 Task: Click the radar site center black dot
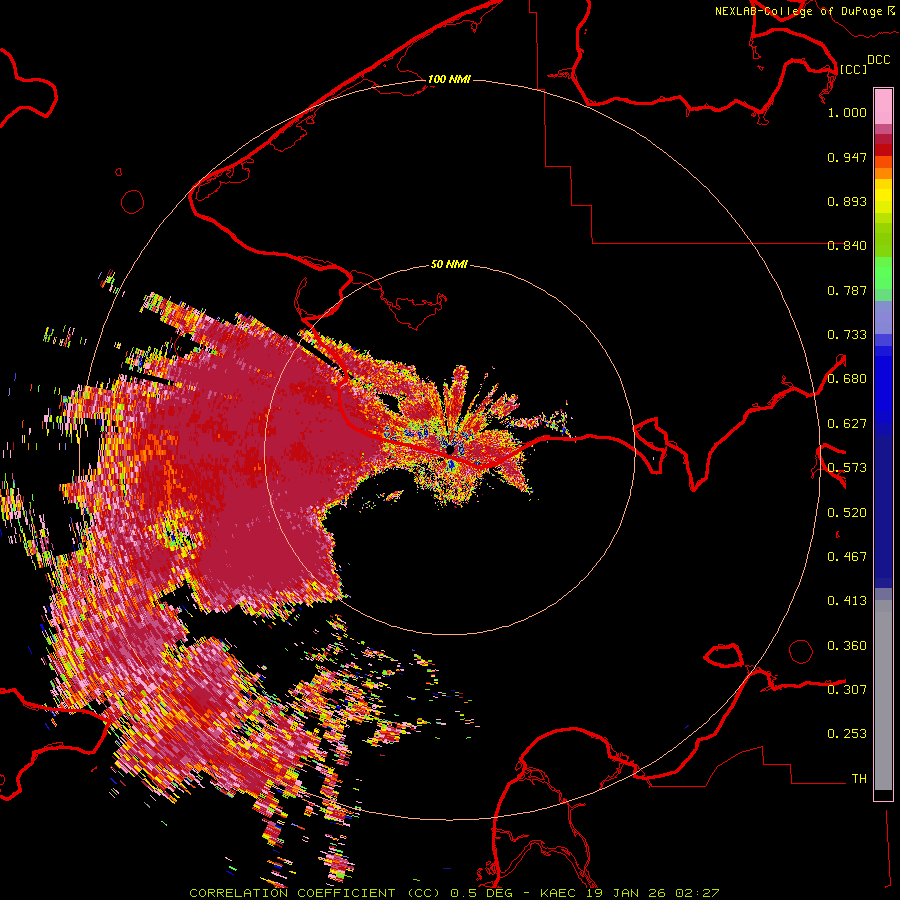450,450
